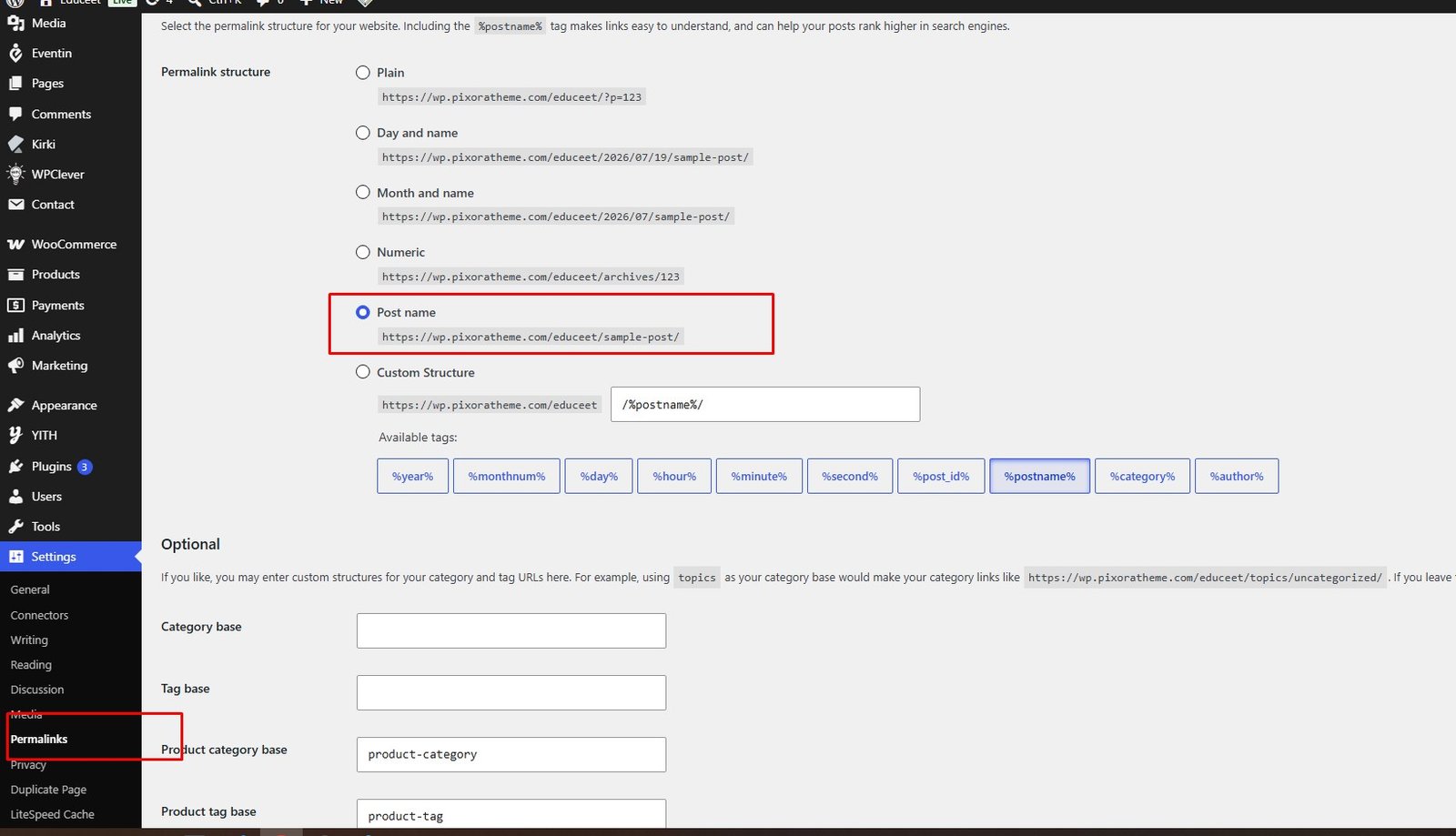Select the Post name radio button
This screenshot has height=836, width=1456.
(x=363, y=312)
